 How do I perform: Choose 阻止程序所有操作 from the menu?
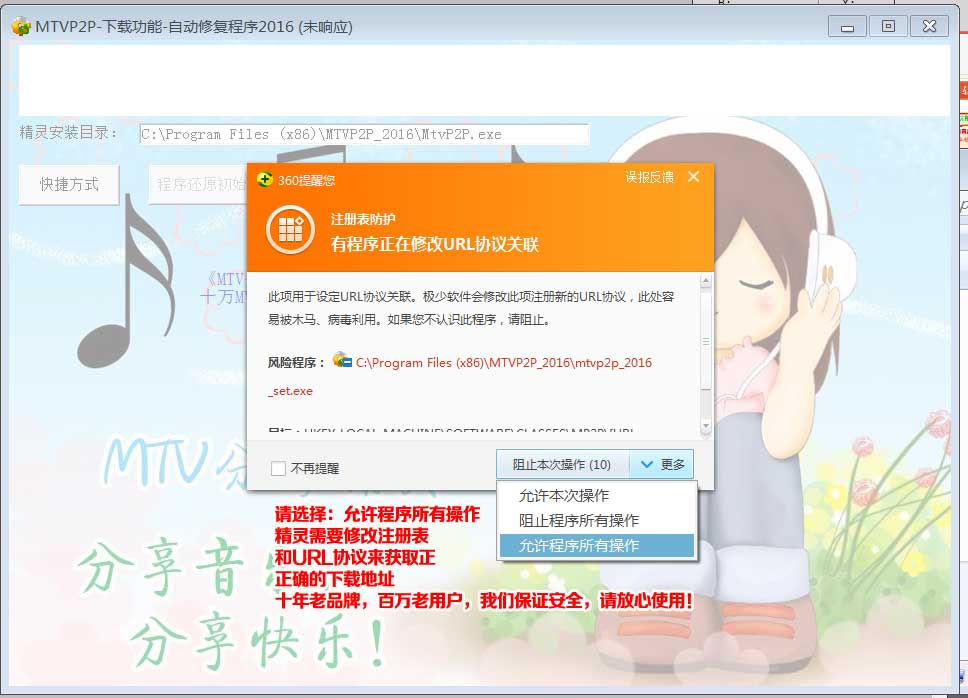tap(578, 520)
